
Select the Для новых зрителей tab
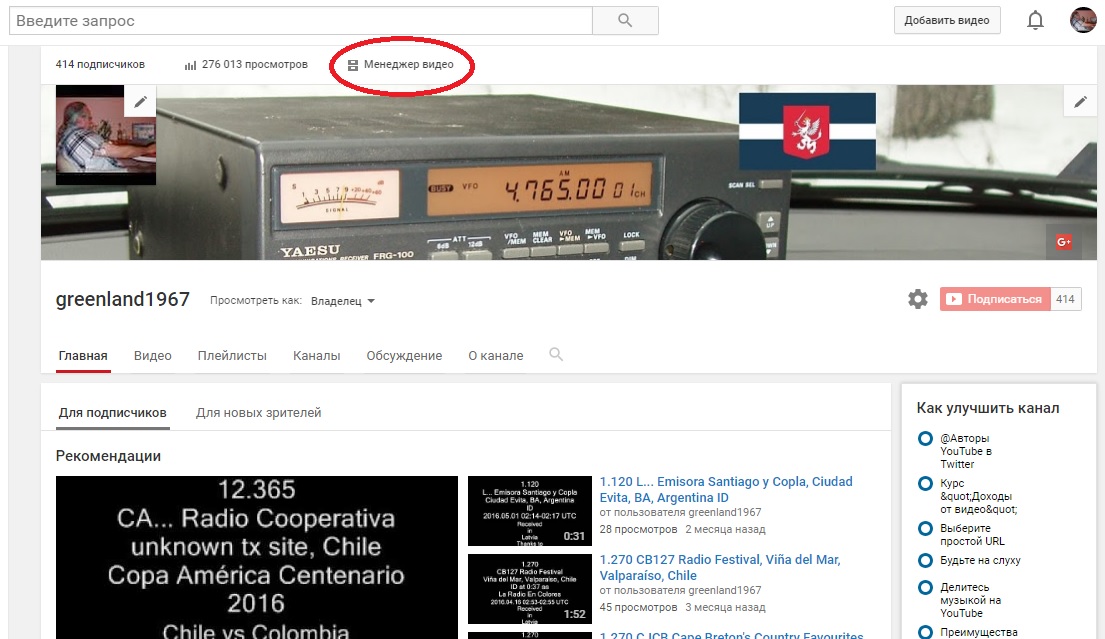pos(259,413)
